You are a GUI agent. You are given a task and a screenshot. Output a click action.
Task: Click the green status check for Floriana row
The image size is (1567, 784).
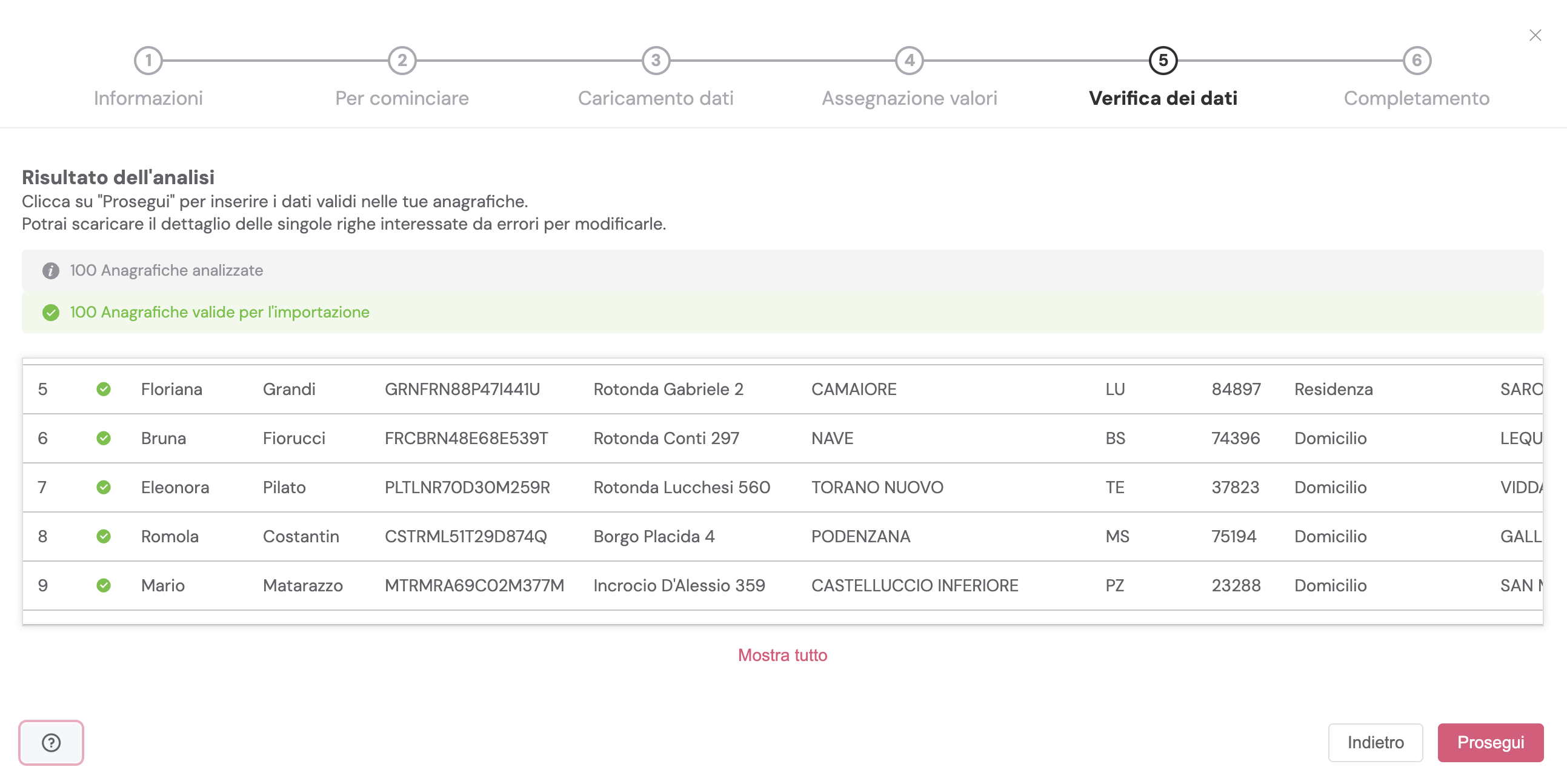click(104, 389)
